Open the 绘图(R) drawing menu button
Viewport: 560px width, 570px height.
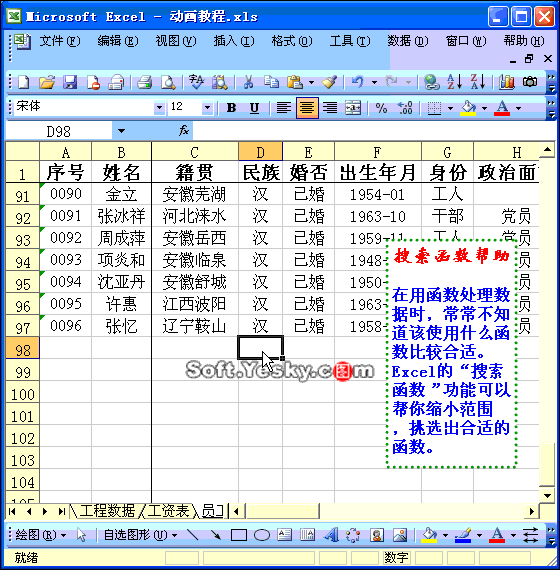[x=40, y=535]
